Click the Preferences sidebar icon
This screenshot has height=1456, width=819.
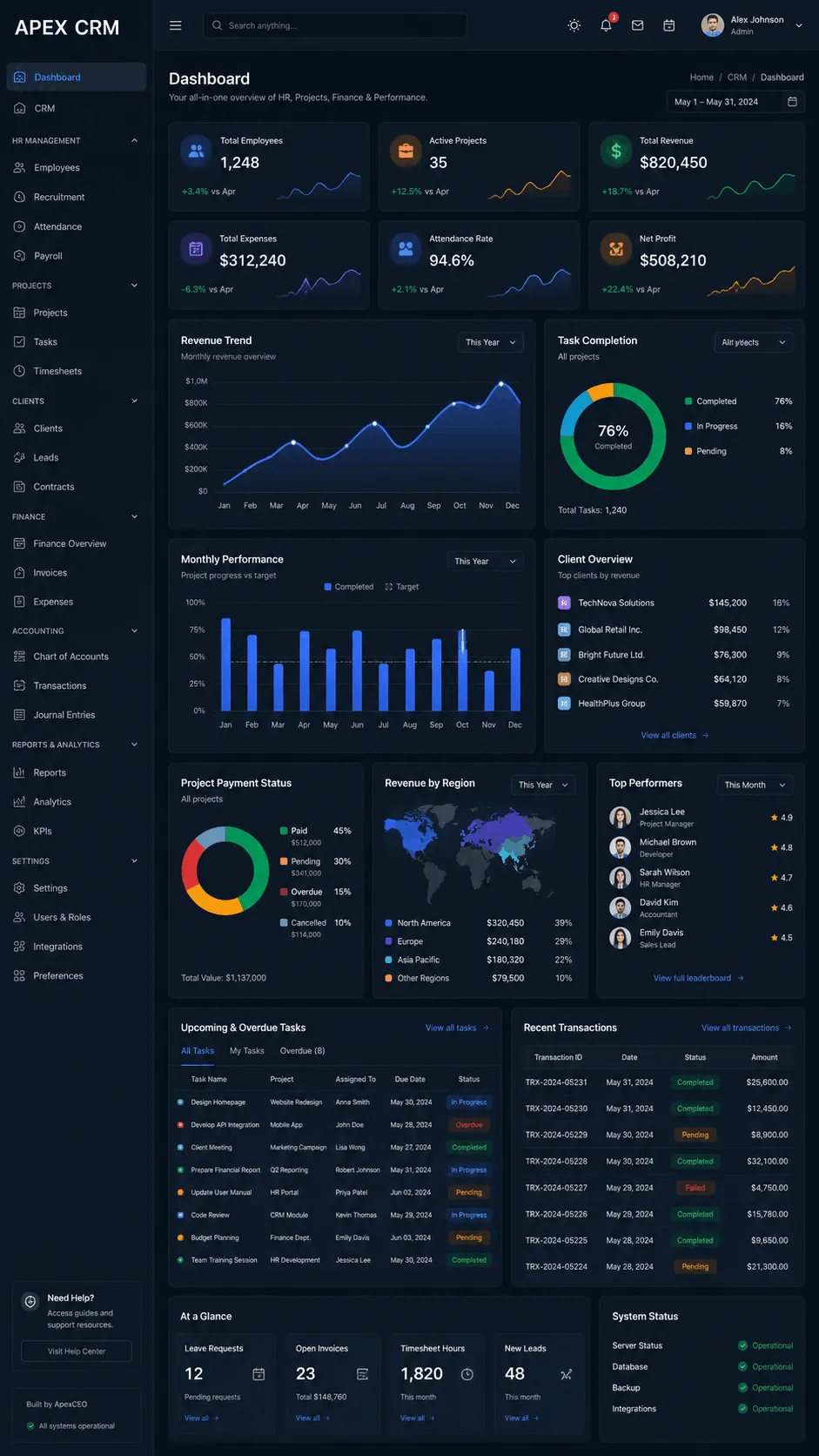pos(19,975)
